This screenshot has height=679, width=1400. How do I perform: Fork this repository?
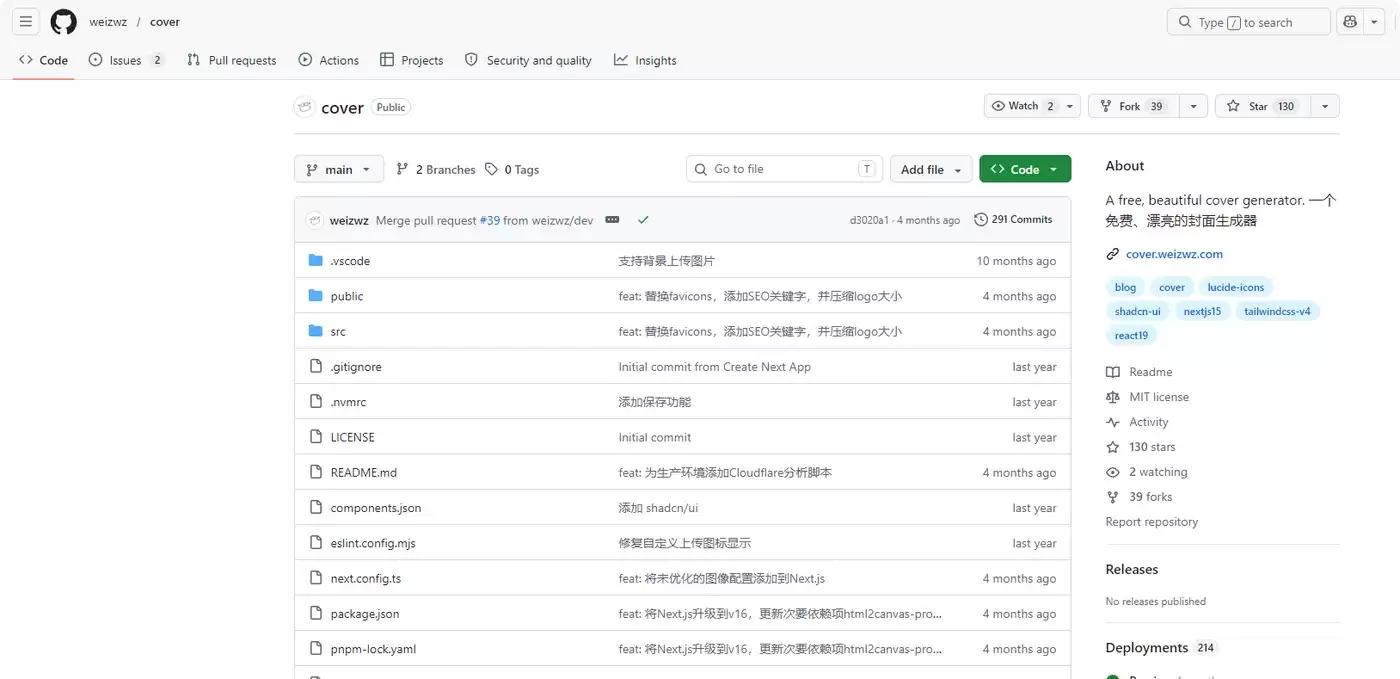coord(1134,106)
